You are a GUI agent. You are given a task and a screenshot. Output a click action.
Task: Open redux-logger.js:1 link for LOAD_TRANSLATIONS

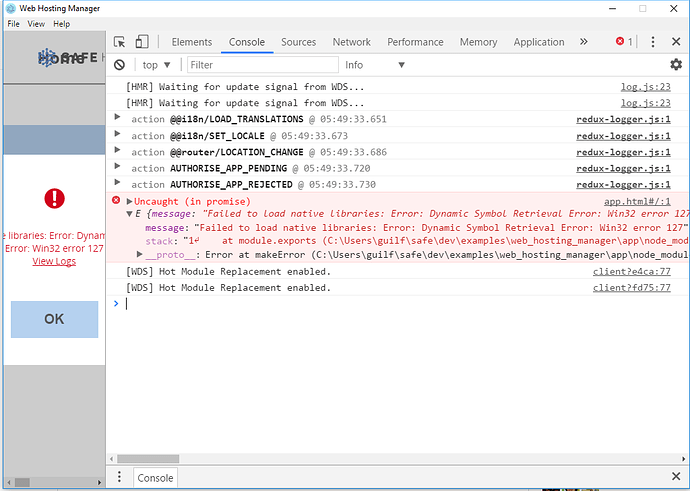[x=624, y=119]
